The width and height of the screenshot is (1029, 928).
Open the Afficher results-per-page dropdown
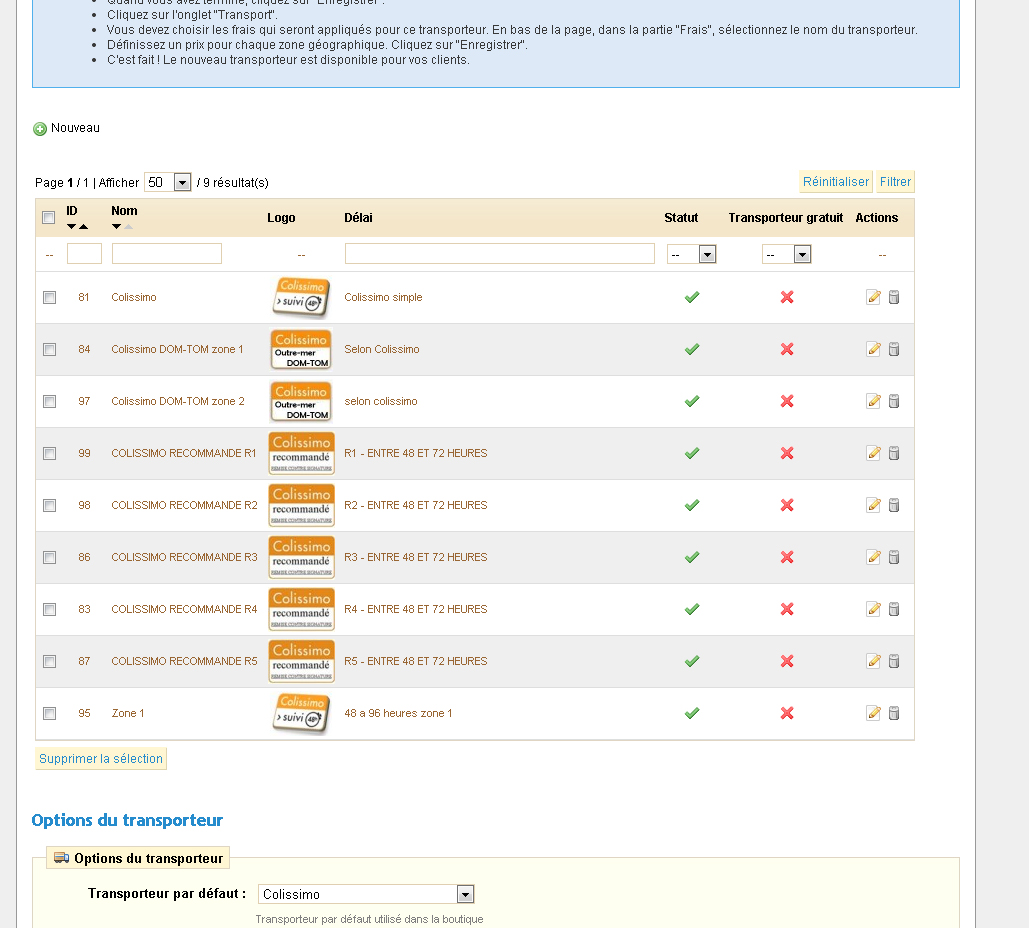coord(167,182)
